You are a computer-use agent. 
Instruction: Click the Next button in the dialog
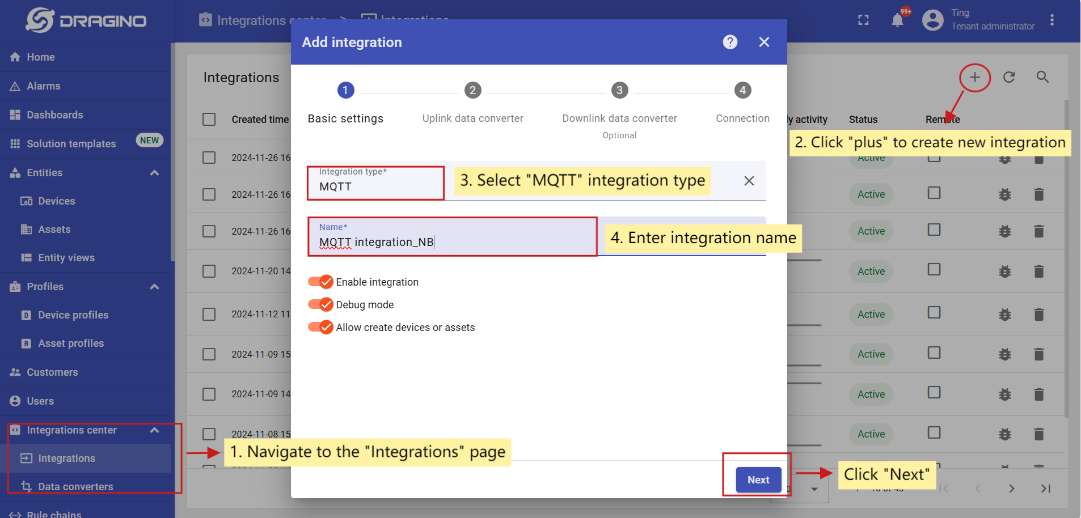tap(758, 480)
